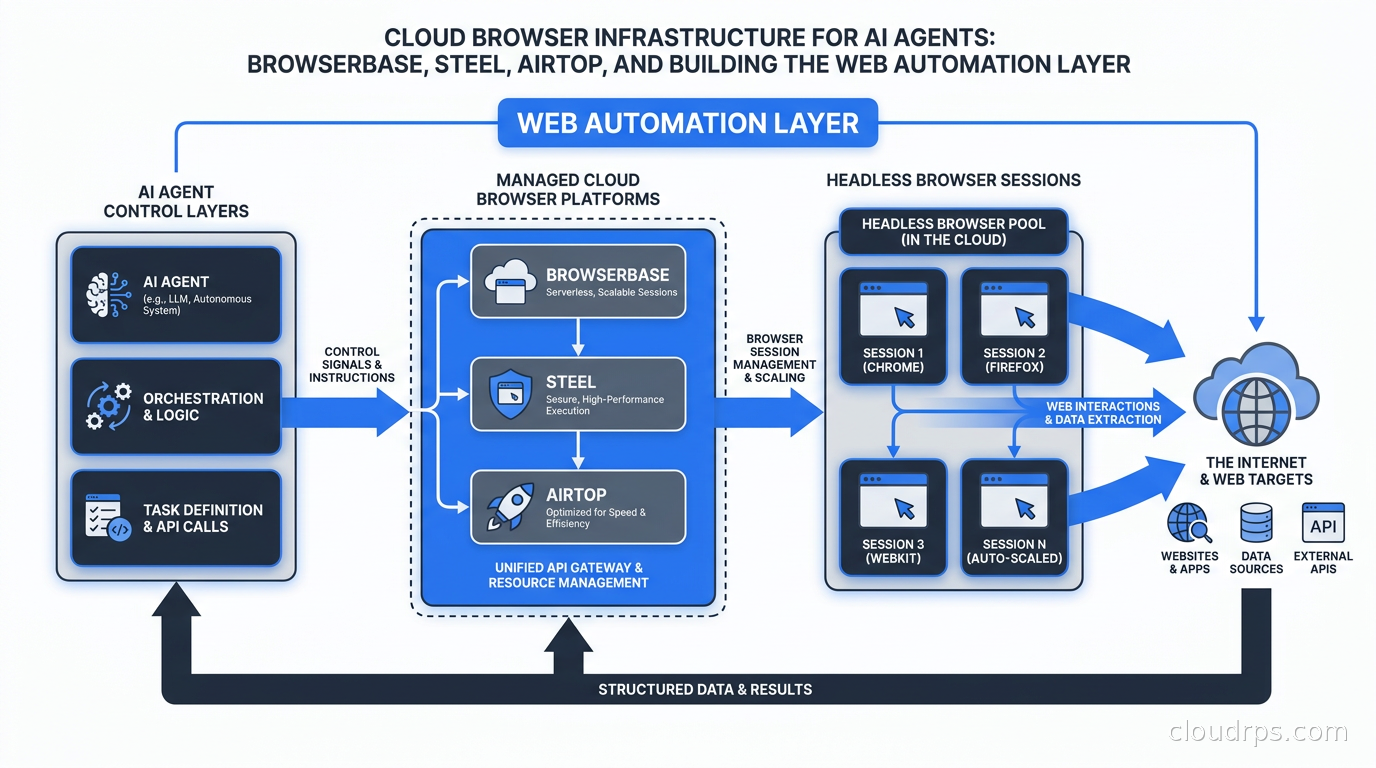Click the 'Session 1 (Chrome)' caption
Image resolution: width=1376 pixels, height=768 pixels.
(893, 360)
